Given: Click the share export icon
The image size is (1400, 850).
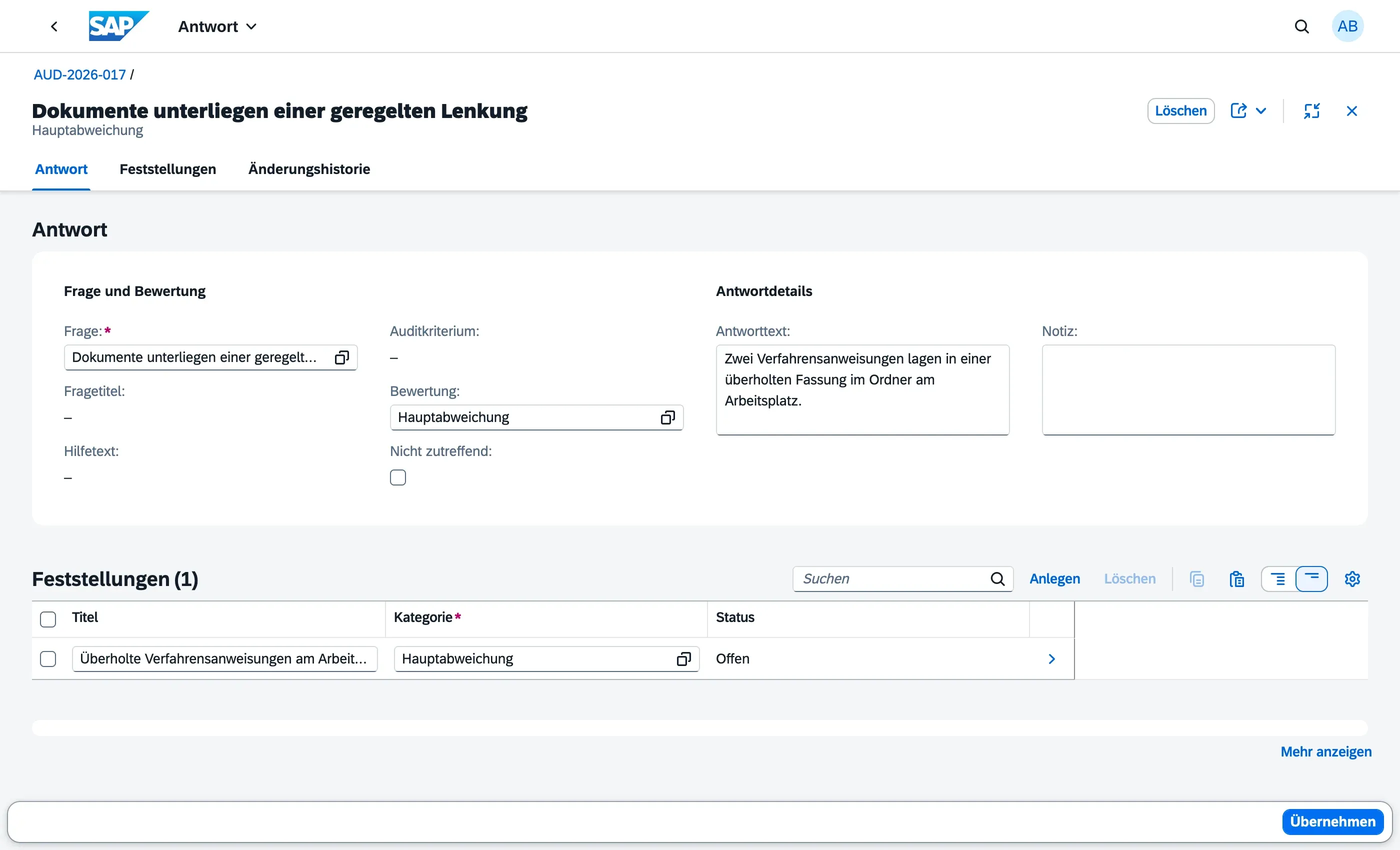Looking at the screenshot, I should coord(1238,111).
